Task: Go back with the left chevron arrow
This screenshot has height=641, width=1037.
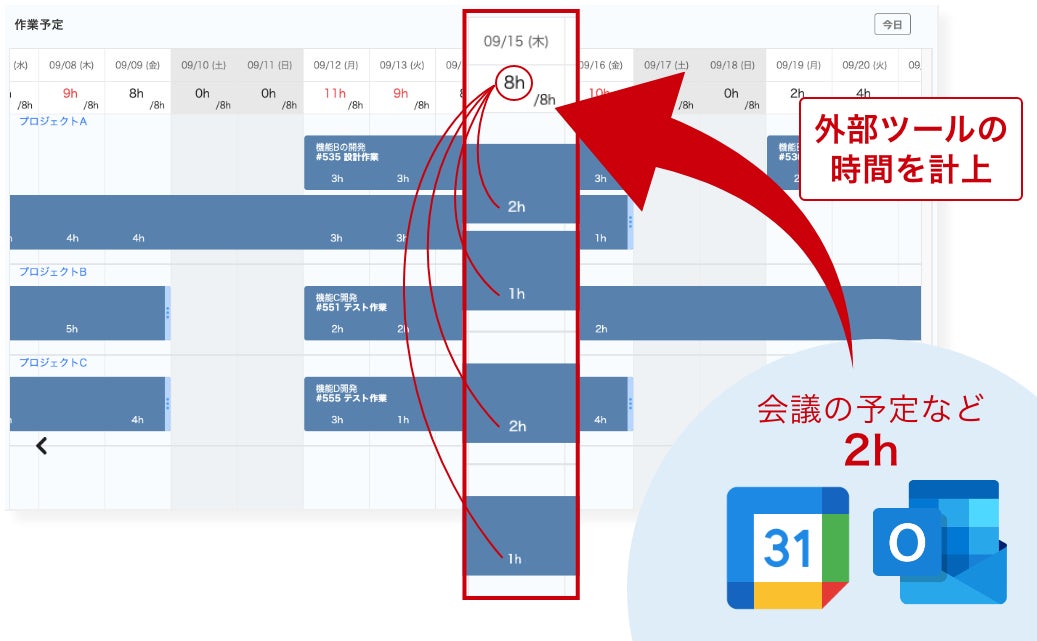Action: click(x=42, y=446)
